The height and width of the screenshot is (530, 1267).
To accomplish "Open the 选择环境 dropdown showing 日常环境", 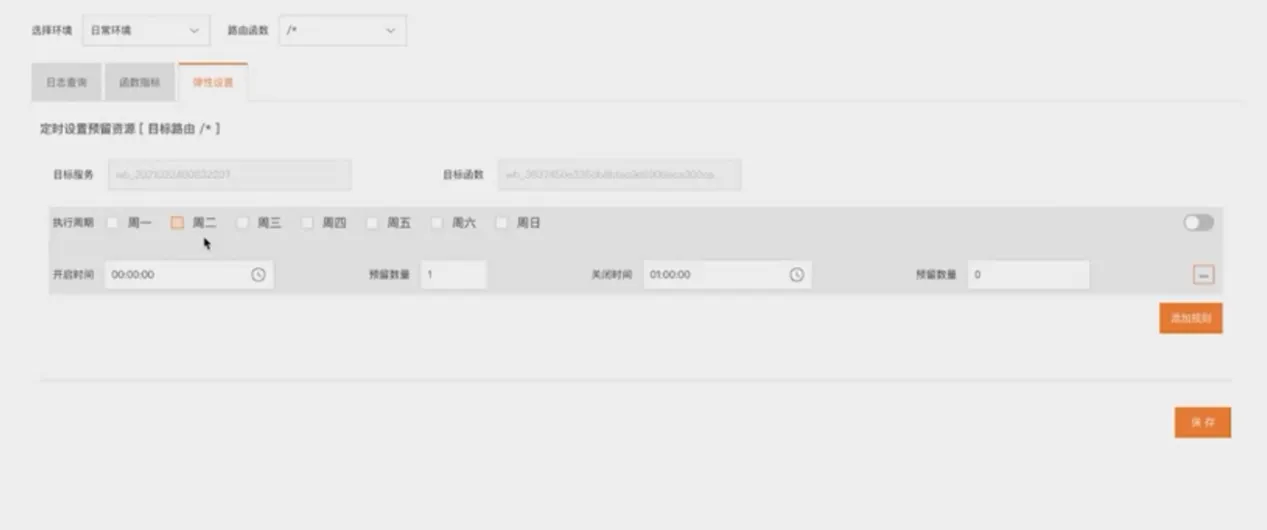I will click(144, 31).
